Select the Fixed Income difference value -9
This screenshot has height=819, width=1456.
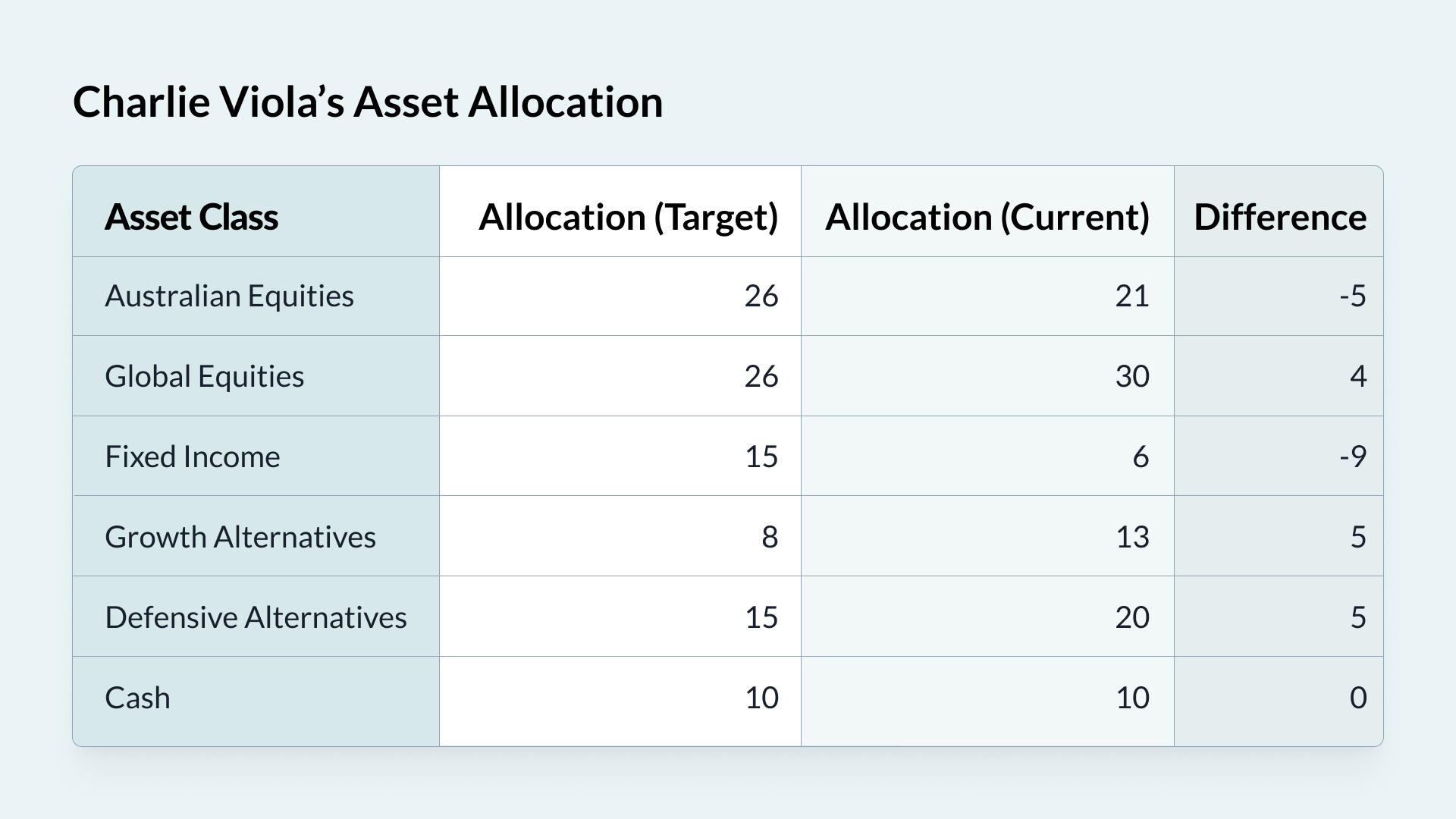point(1352,457)
